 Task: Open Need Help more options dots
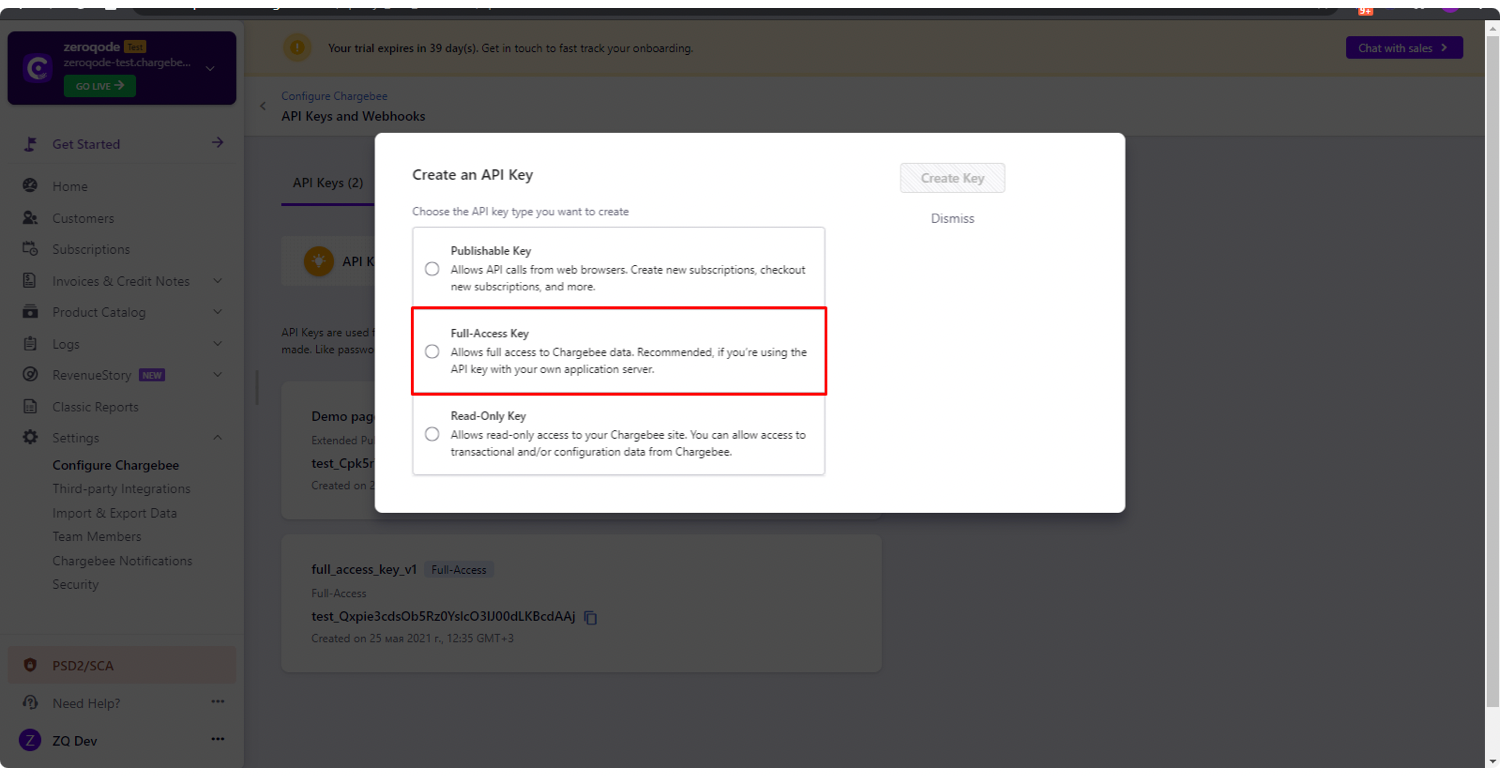[218, 702]
